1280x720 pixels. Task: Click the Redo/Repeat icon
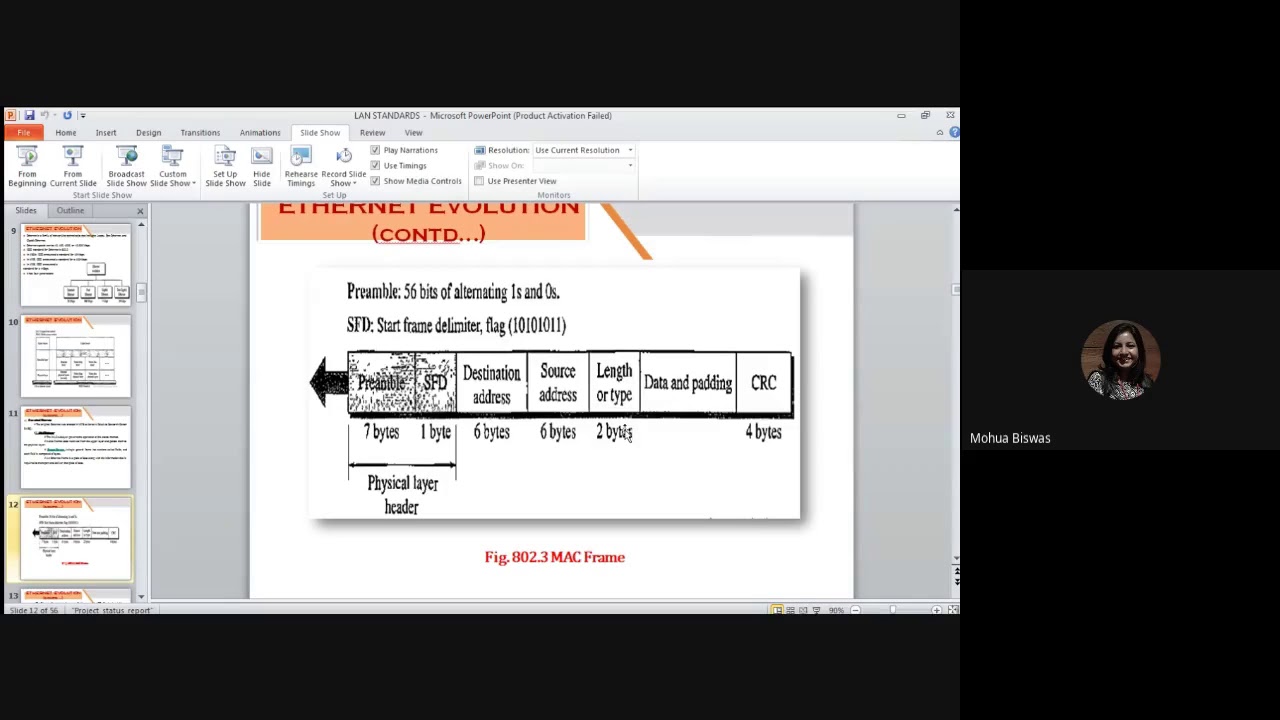(67, 115)
